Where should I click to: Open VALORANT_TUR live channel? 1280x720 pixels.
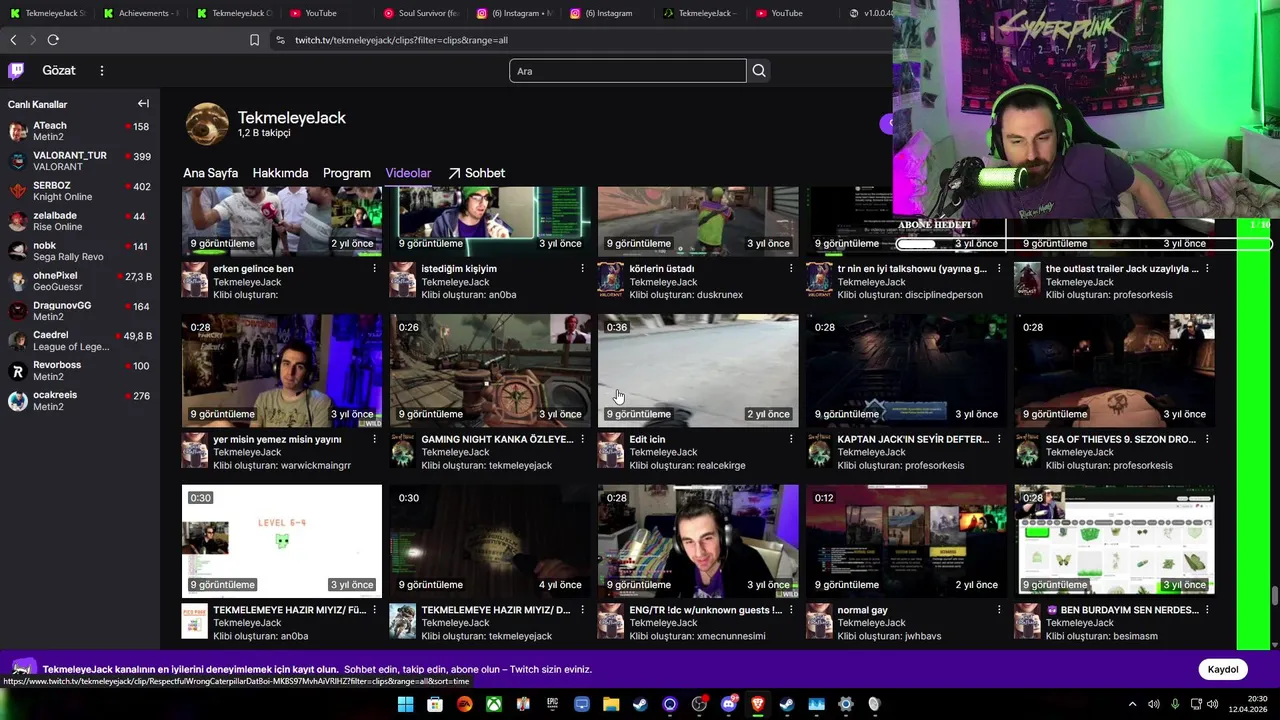click(80, 161)
